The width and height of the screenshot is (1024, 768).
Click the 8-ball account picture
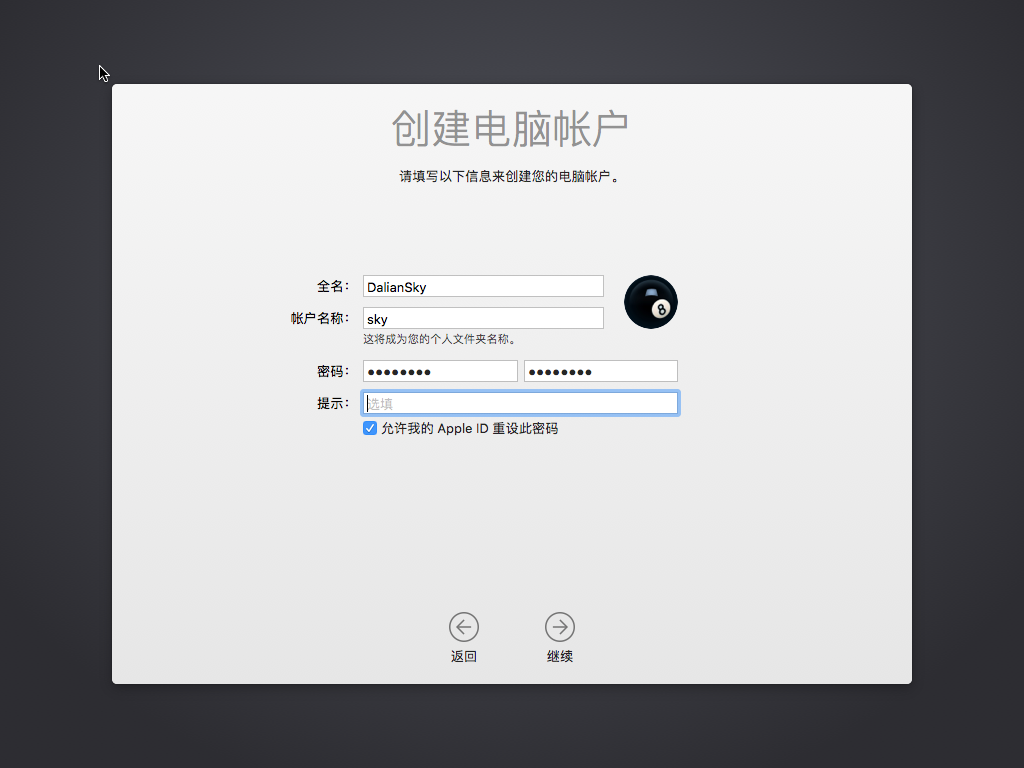(x=650, y=302)
